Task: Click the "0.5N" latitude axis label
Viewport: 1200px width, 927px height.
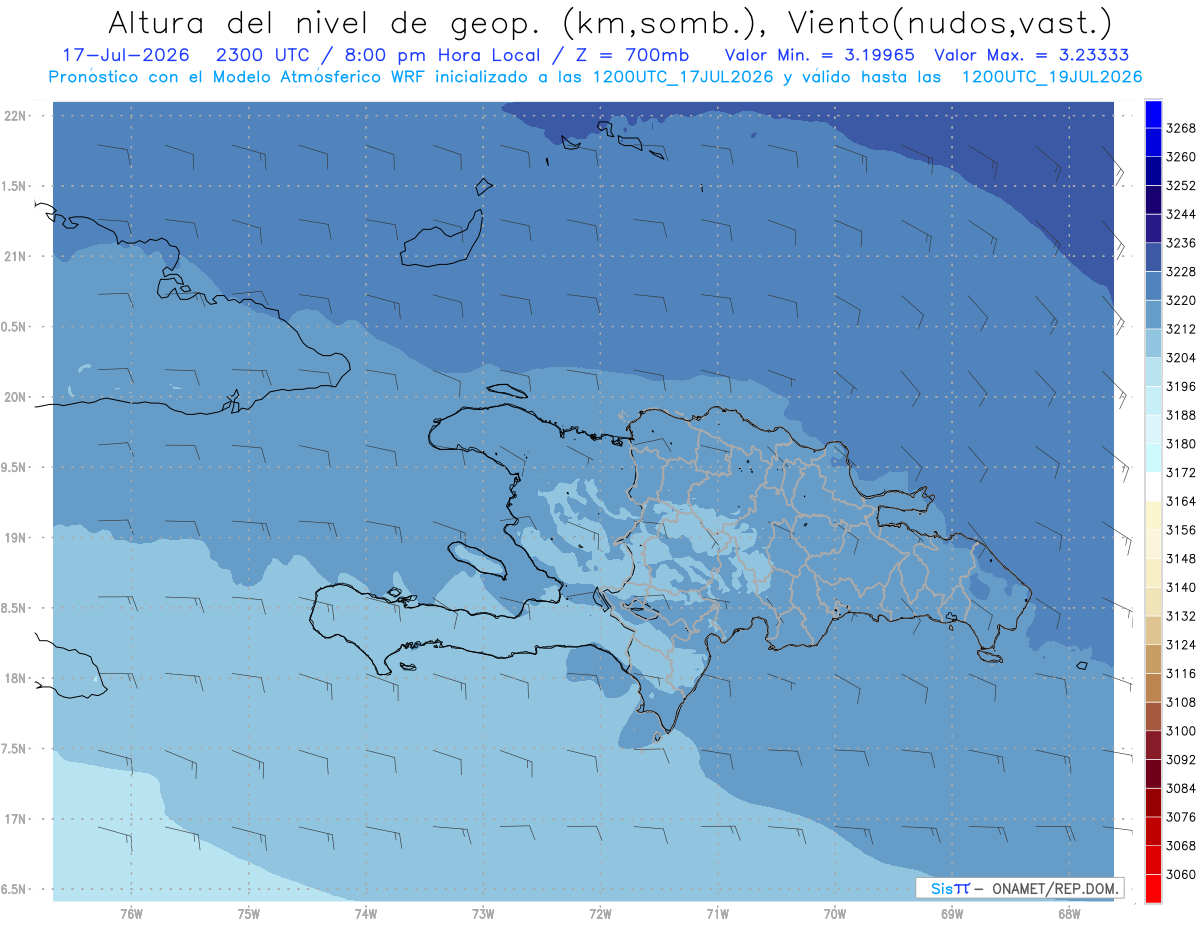Action: click(13, 327)
